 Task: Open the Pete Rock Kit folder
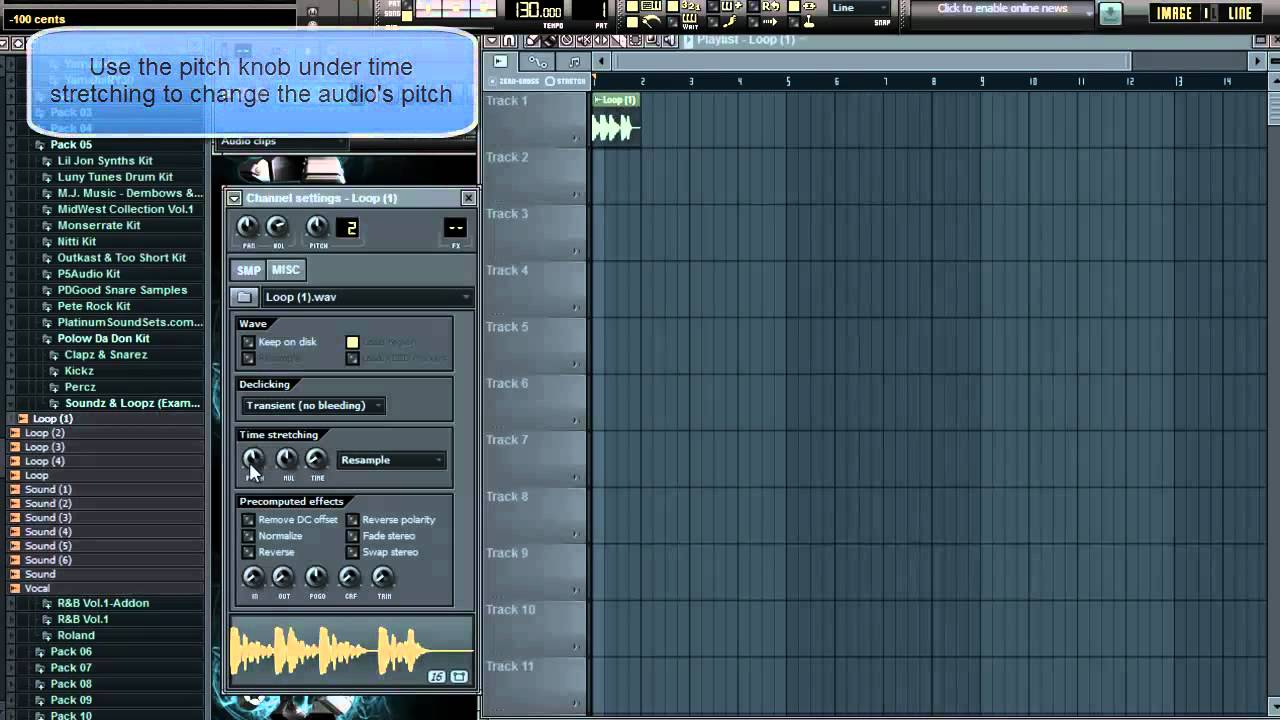pyautogui.click(x=94, y=307)
